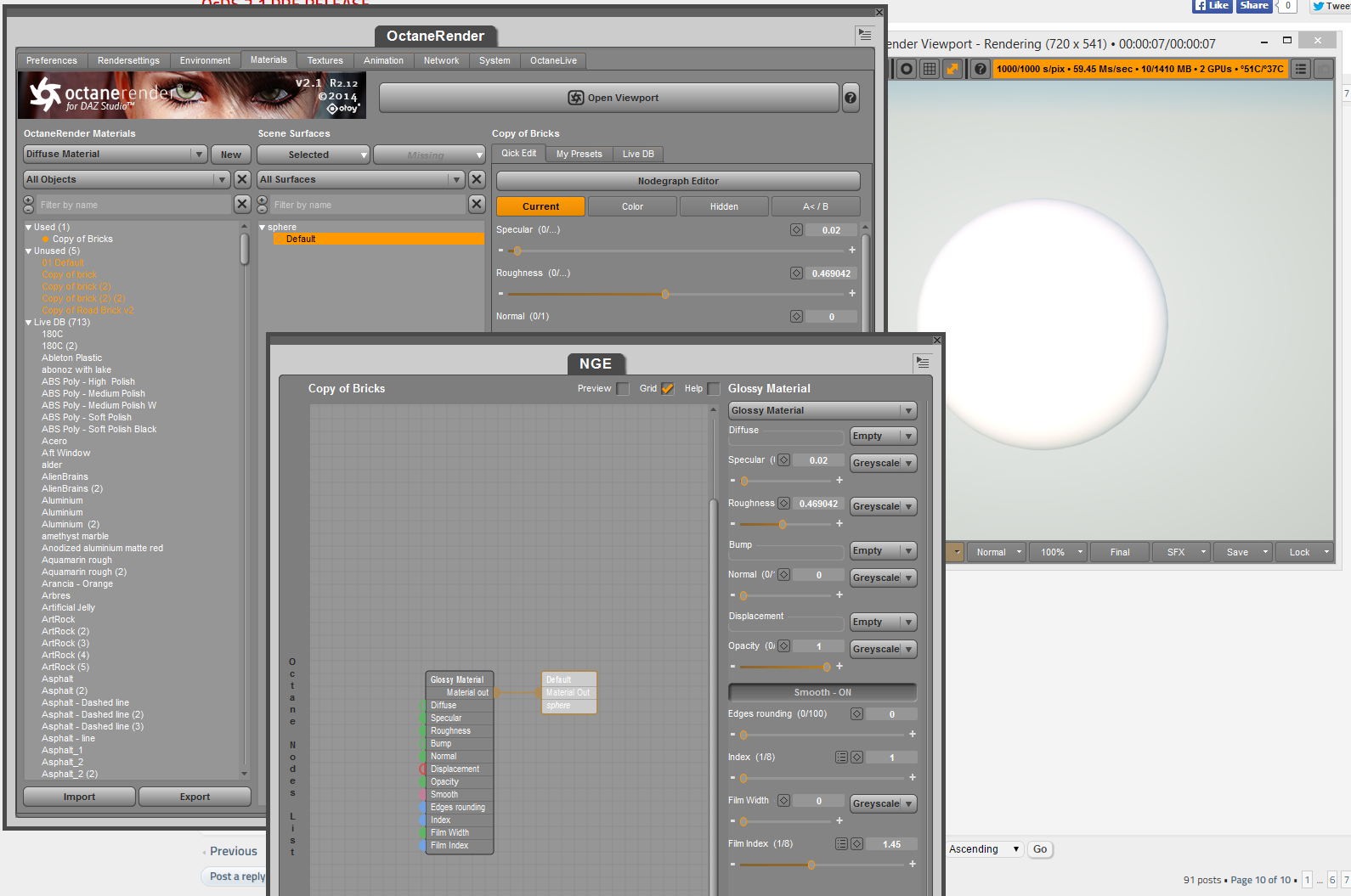Click the Export button
The image size is (1351, 896).
pos(195,797)
